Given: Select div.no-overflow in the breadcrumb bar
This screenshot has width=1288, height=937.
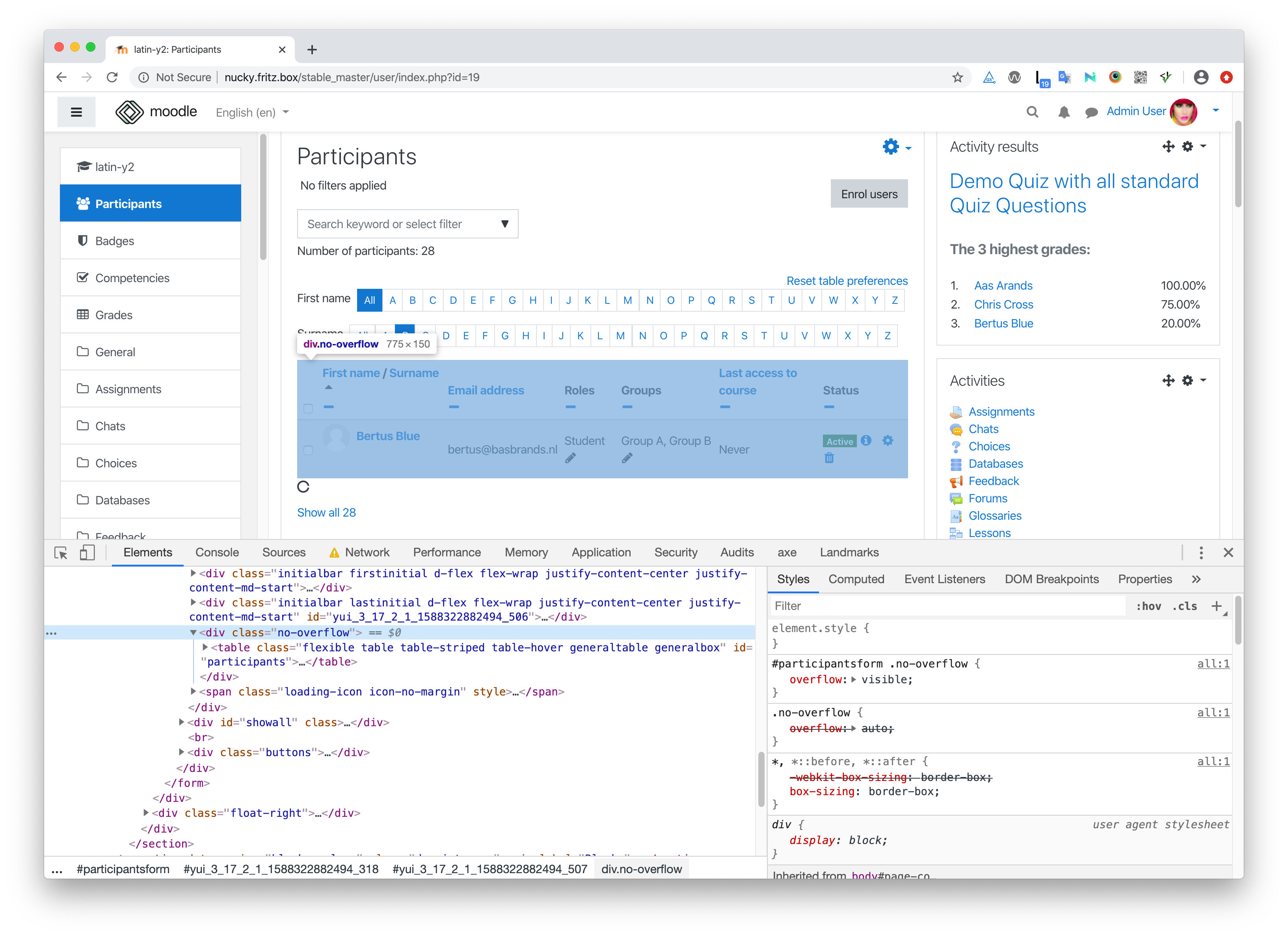Looking at the screenshot, I should click(x=641, y=869).
